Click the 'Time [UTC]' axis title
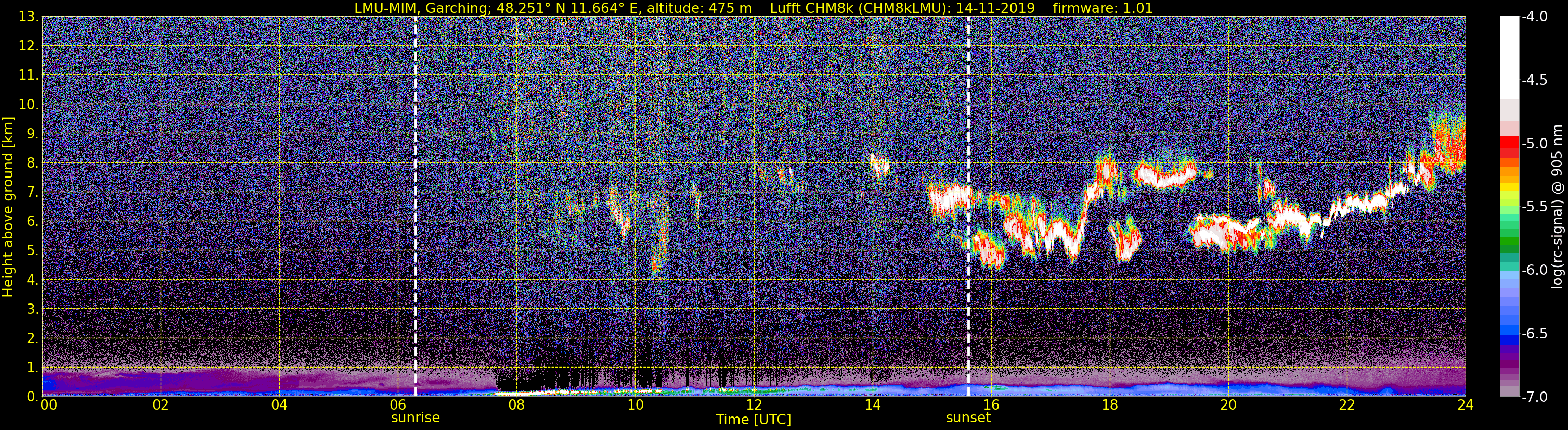This screenshot has height=430, width=1568. coord(754,420)
